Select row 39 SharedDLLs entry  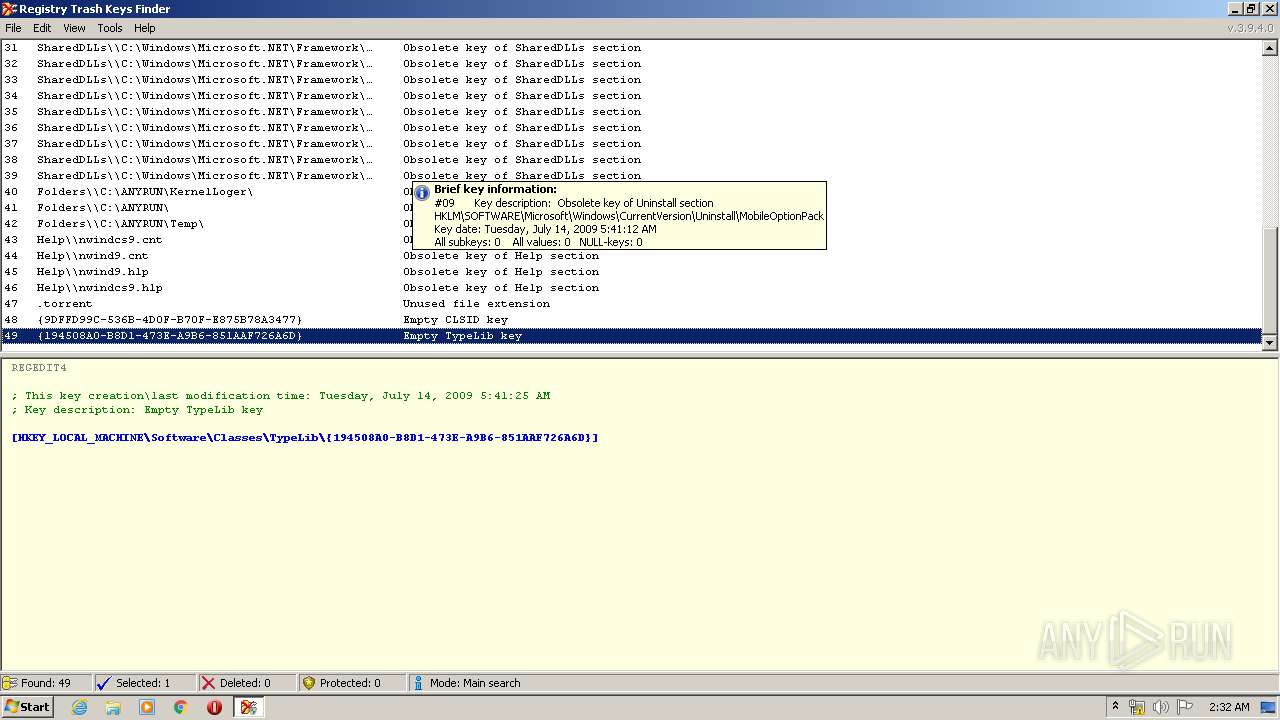632,176
